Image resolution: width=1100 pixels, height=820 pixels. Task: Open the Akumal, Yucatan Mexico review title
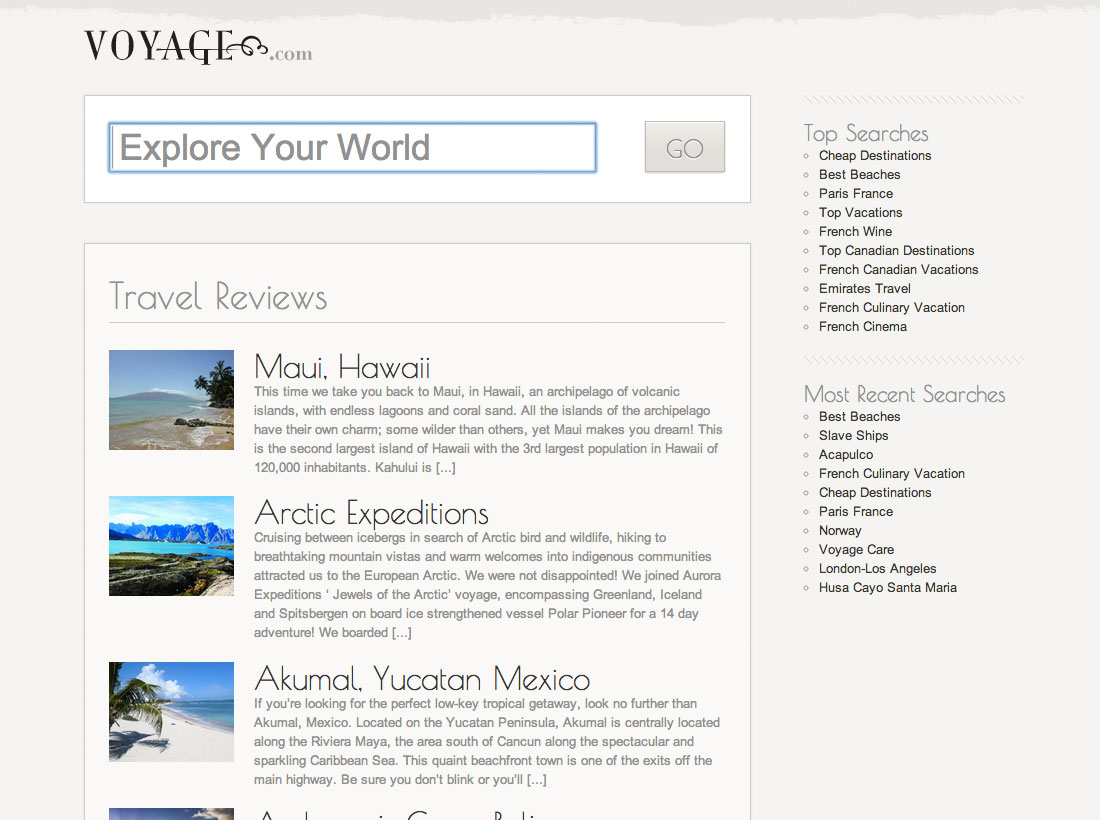[x=422, y=679]
